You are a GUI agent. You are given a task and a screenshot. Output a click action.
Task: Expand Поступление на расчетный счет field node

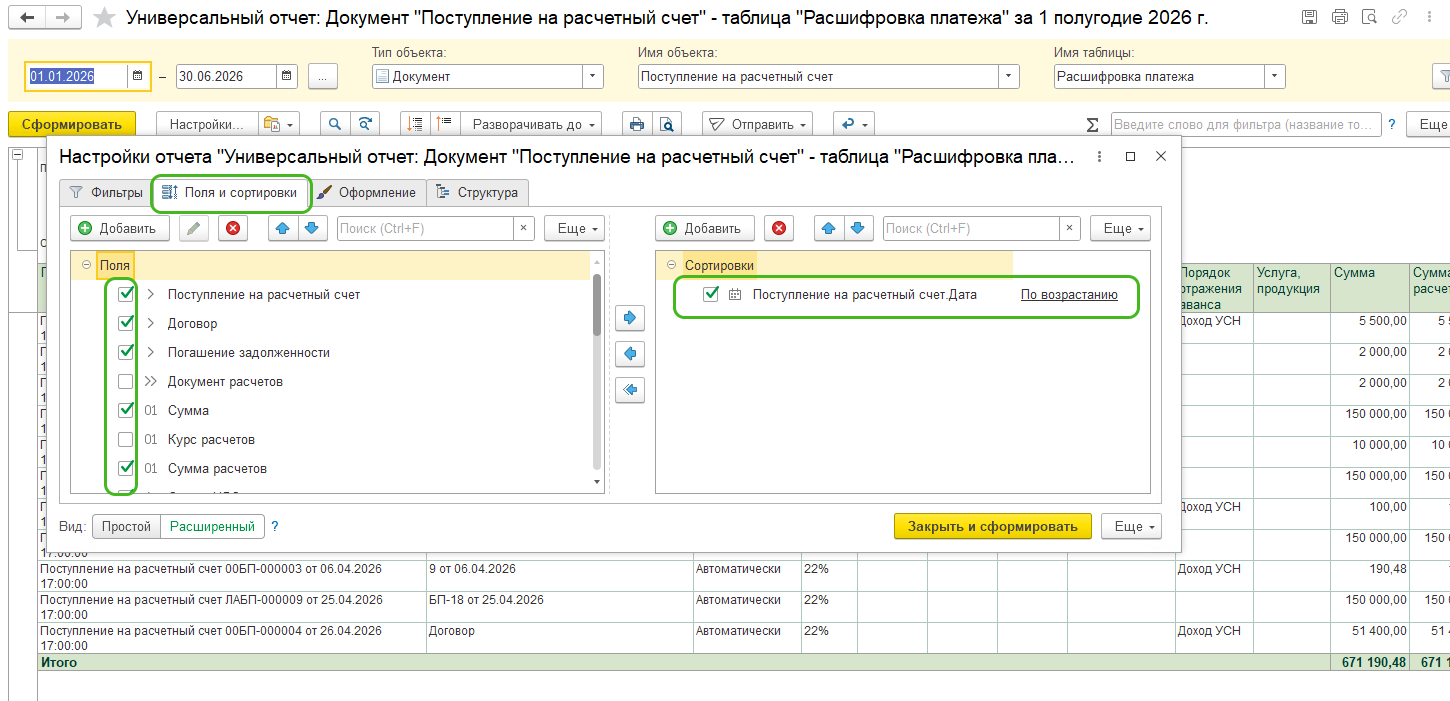(150, 294)
